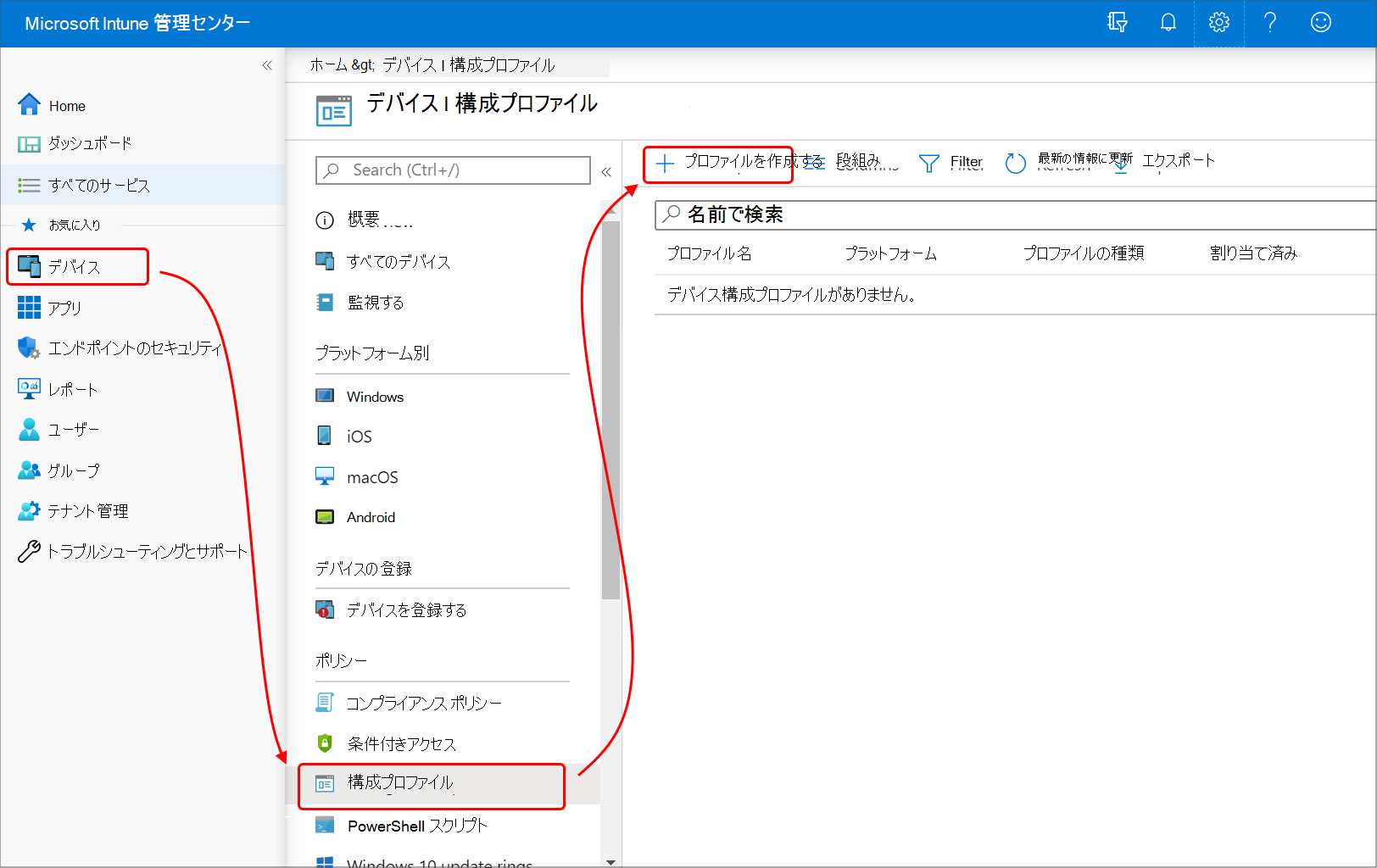Send feedback via the smiley icon

tap(1319, 22)
